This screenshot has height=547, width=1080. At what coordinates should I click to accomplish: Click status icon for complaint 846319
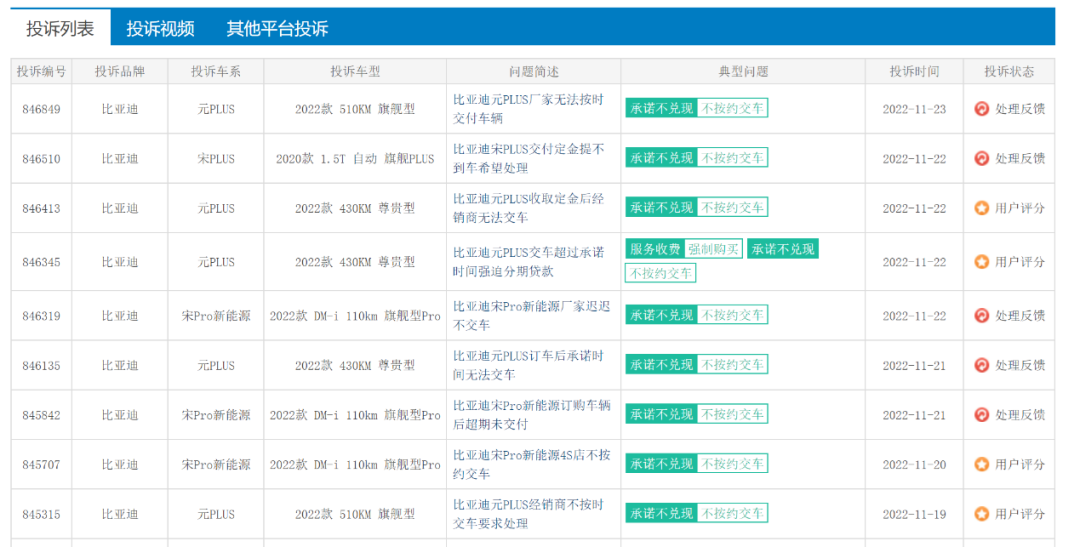pyautogui.click(x=982, y=316)
